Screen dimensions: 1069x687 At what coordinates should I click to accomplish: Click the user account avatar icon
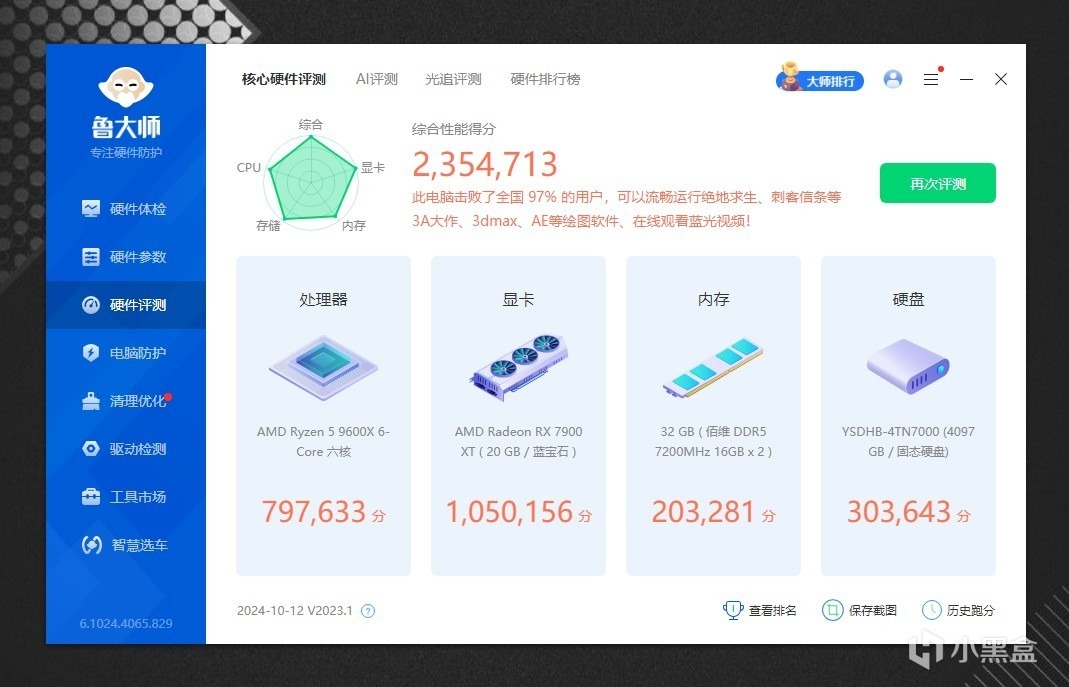coord(892,79)
